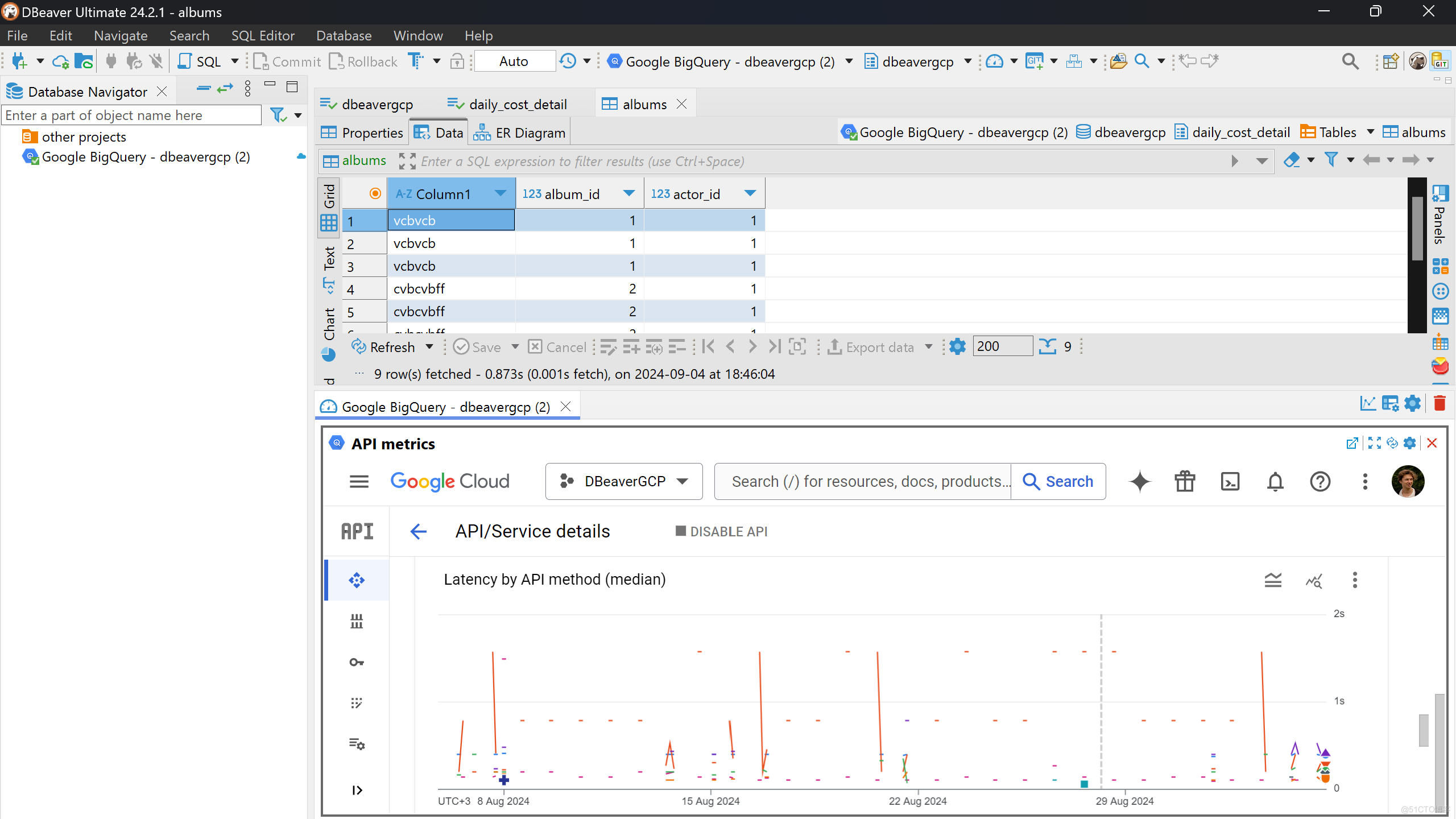Switch the result view to Chart
Image resolution: width=1456 pixels, height=819 pixels.
point(329,334)
